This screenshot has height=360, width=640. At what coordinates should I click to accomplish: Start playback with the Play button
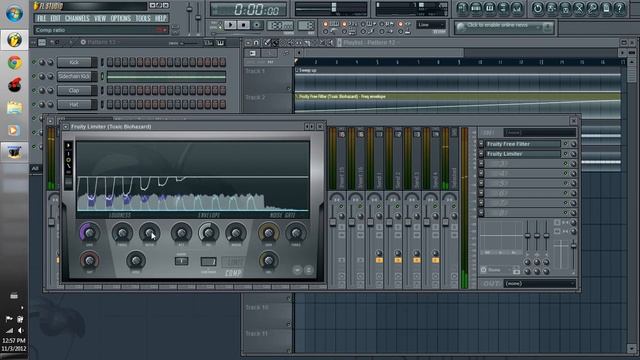230,25
